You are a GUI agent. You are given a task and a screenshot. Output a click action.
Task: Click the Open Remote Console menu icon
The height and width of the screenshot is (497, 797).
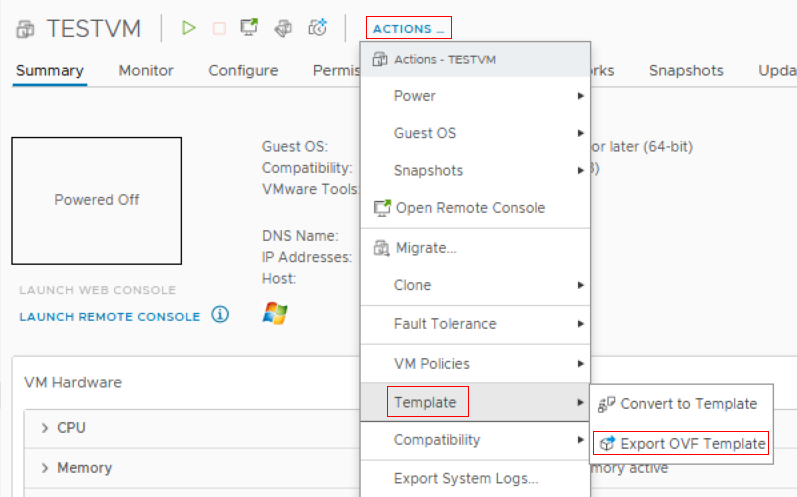point(382,208)
